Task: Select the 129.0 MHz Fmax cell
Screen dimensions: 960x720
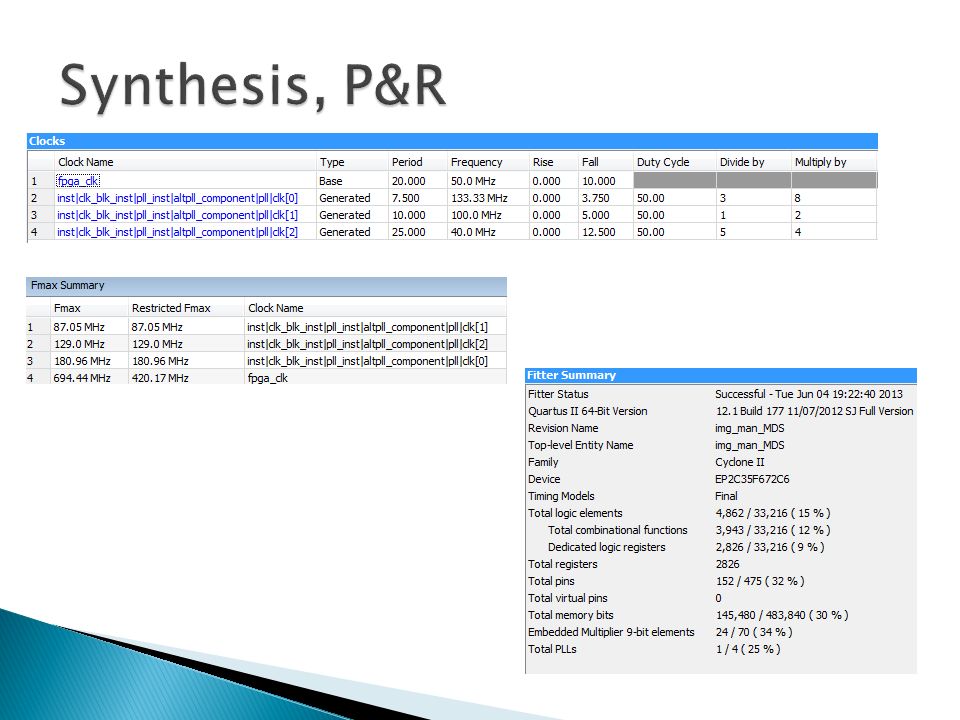Action: coord(79,345)
